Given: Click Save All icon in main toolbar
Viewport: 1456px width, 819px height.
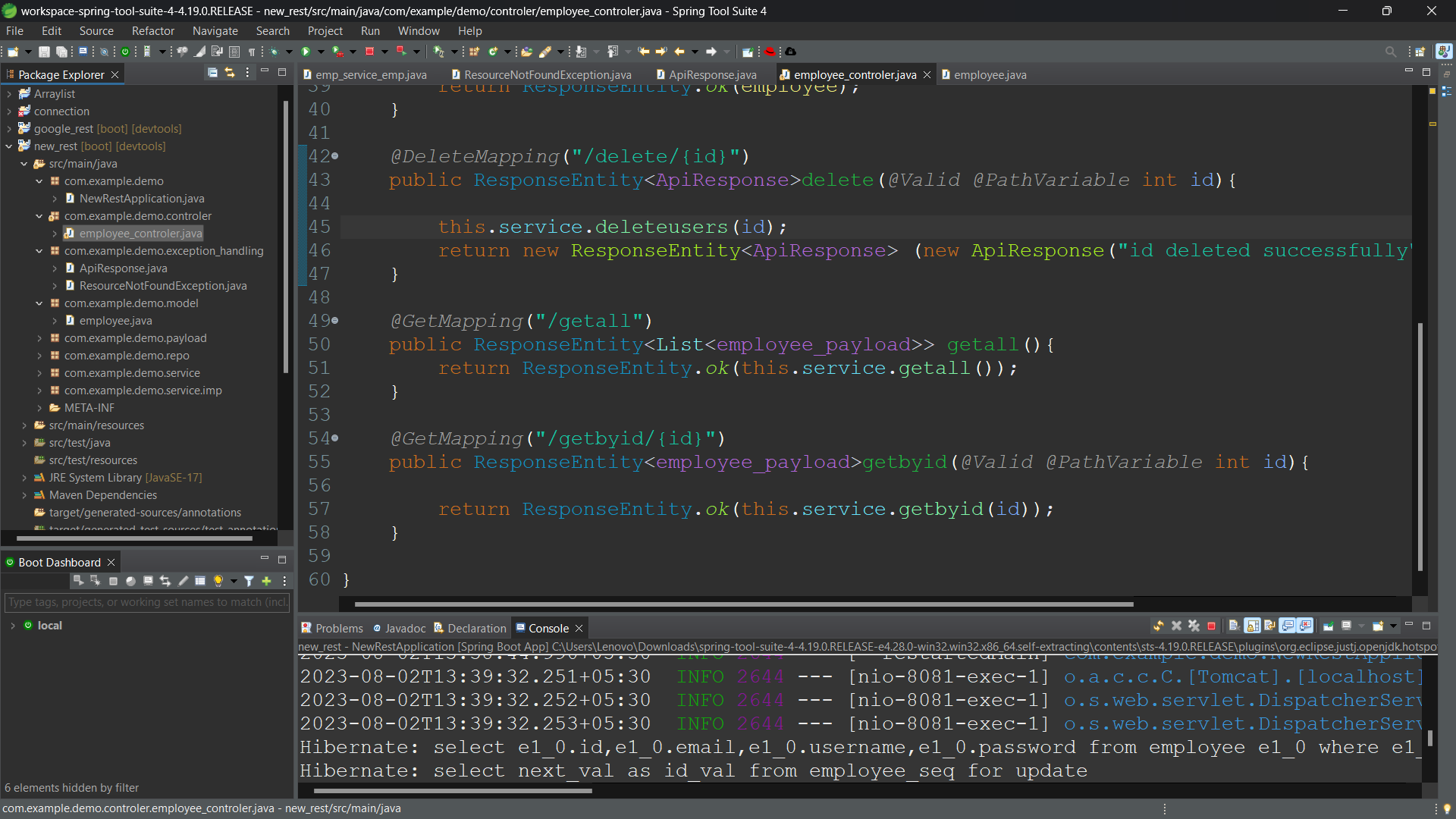Looking at the screenshot, I should pos(61,52).
